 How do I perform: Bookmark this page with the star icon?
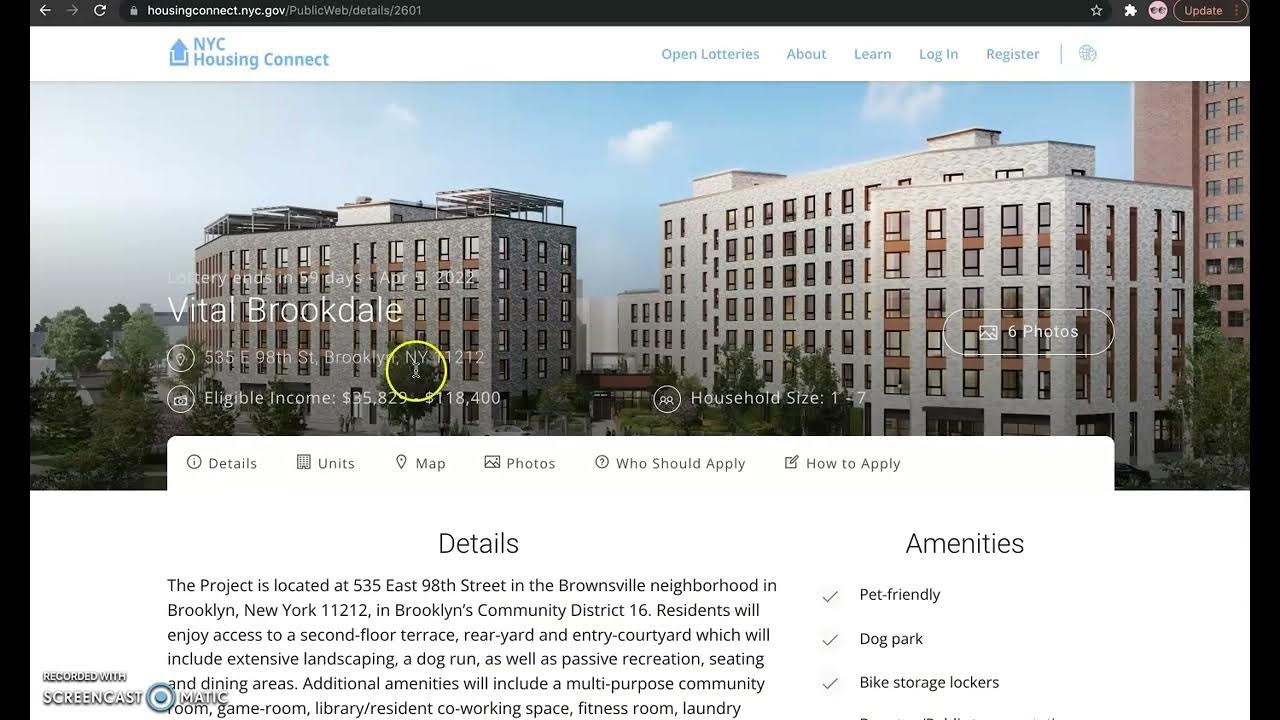[x=1097, y=10]
